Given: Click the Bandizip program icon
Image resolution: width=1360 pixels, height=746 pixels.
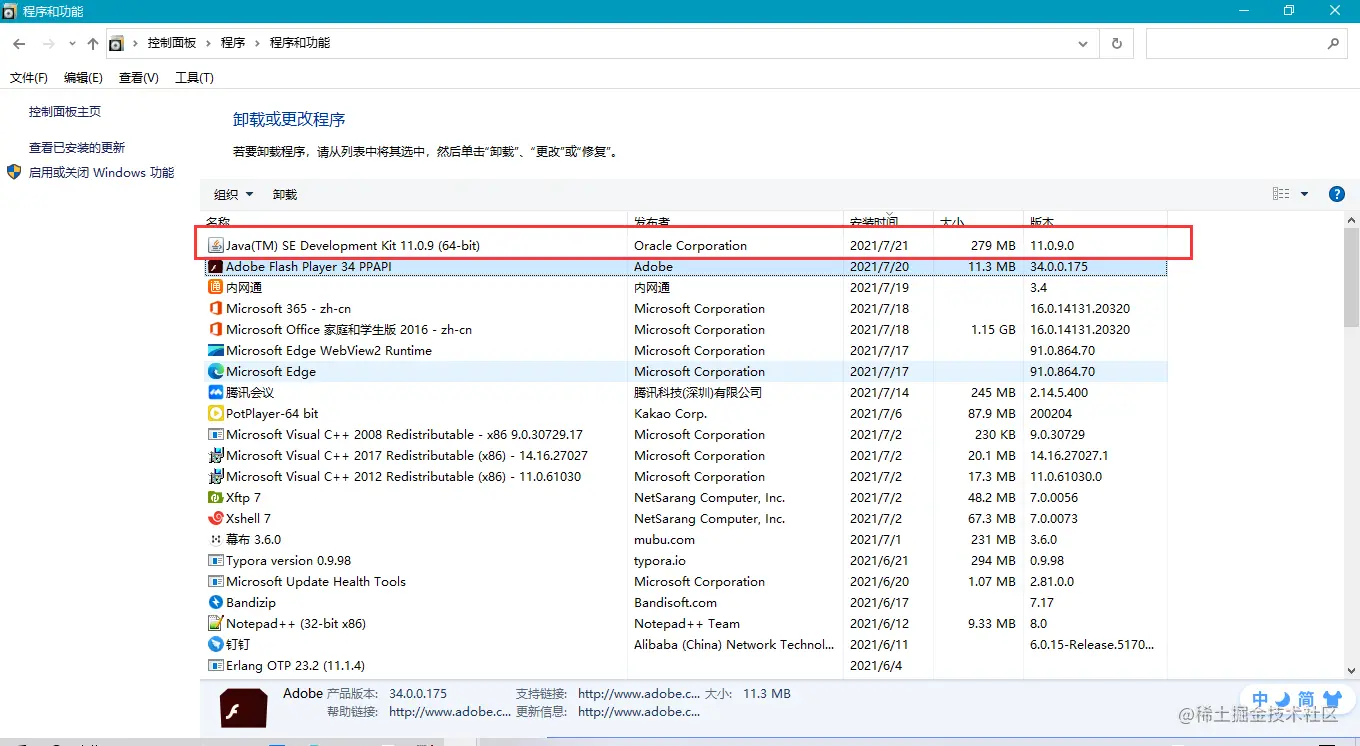Looking at the screenshot, I should point(215,603).
